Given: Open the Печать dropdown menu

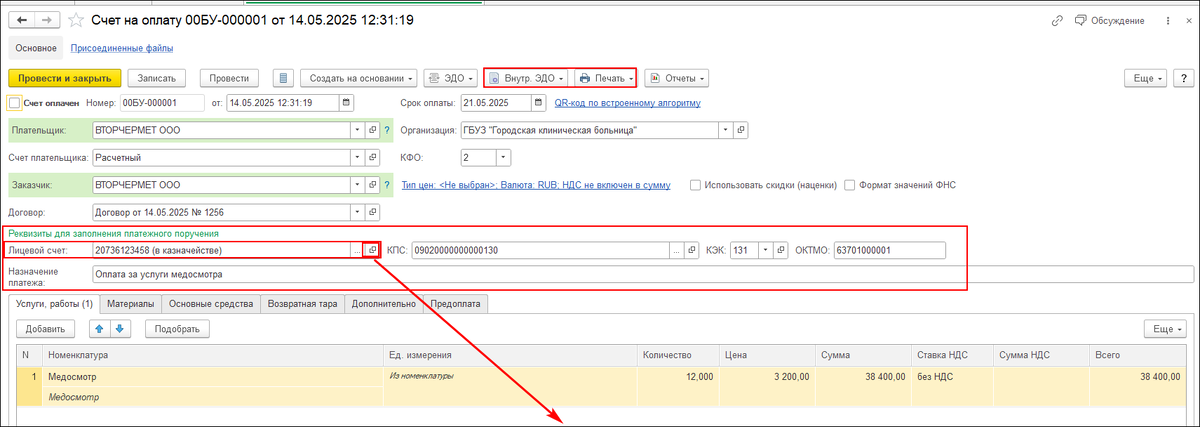Looking at the screenshot, I should [x=604, y=78].
